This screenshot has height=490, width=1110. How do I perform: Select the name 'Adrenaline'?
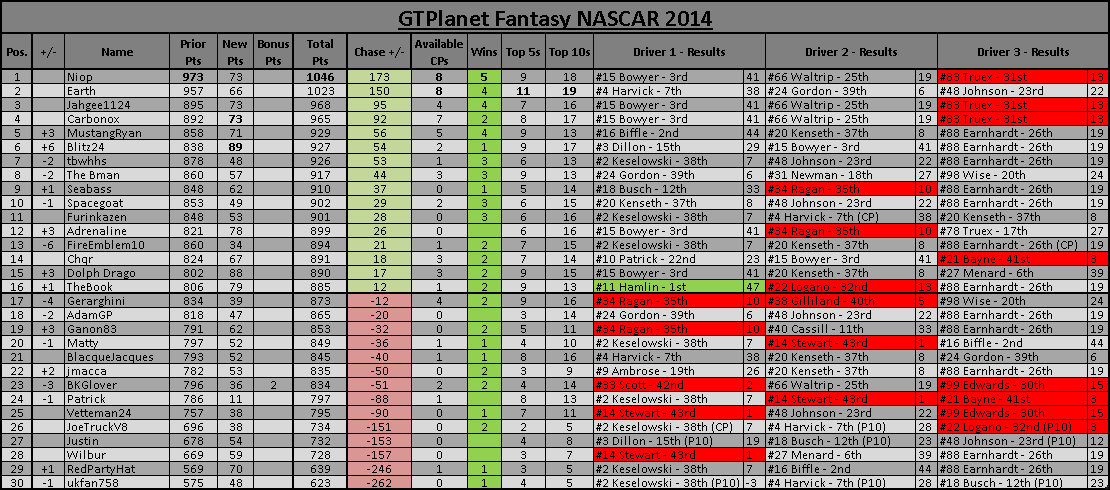(117, 230)
